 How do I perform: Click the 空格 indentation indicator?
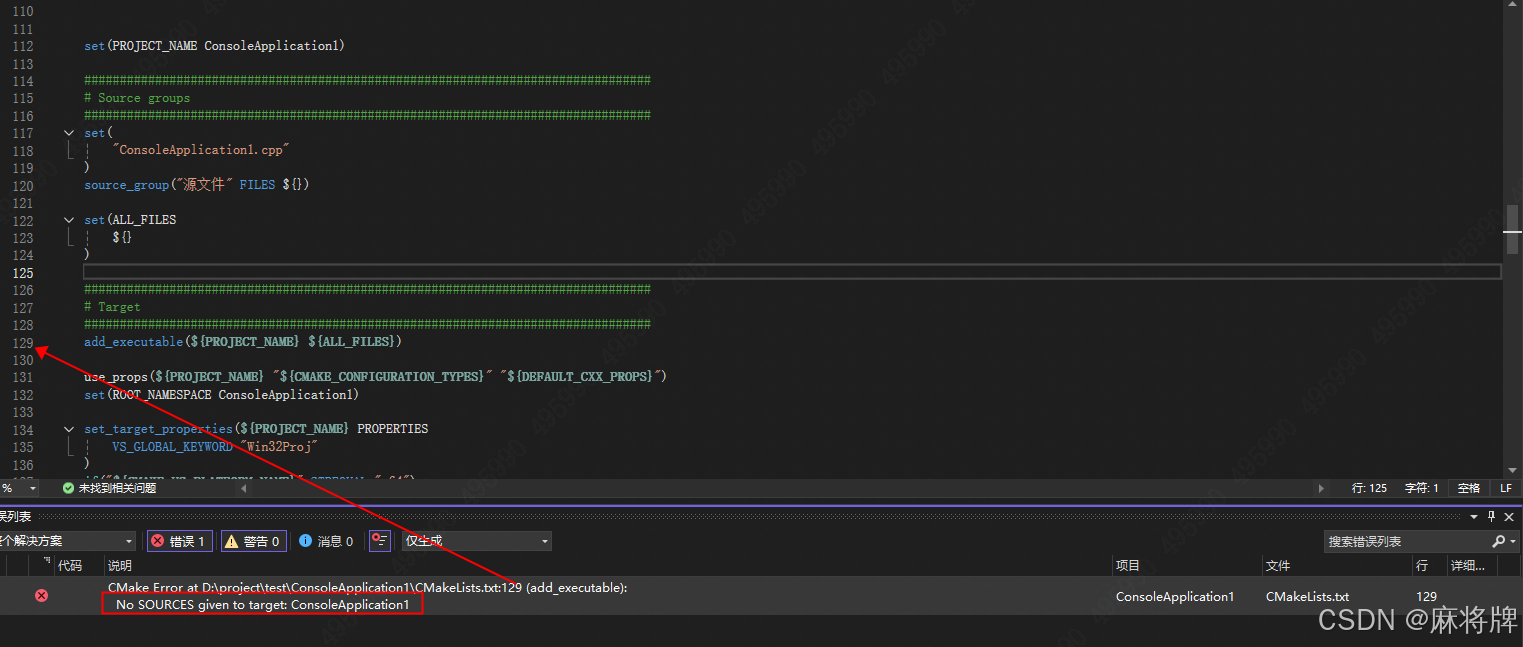[1468, 488]
